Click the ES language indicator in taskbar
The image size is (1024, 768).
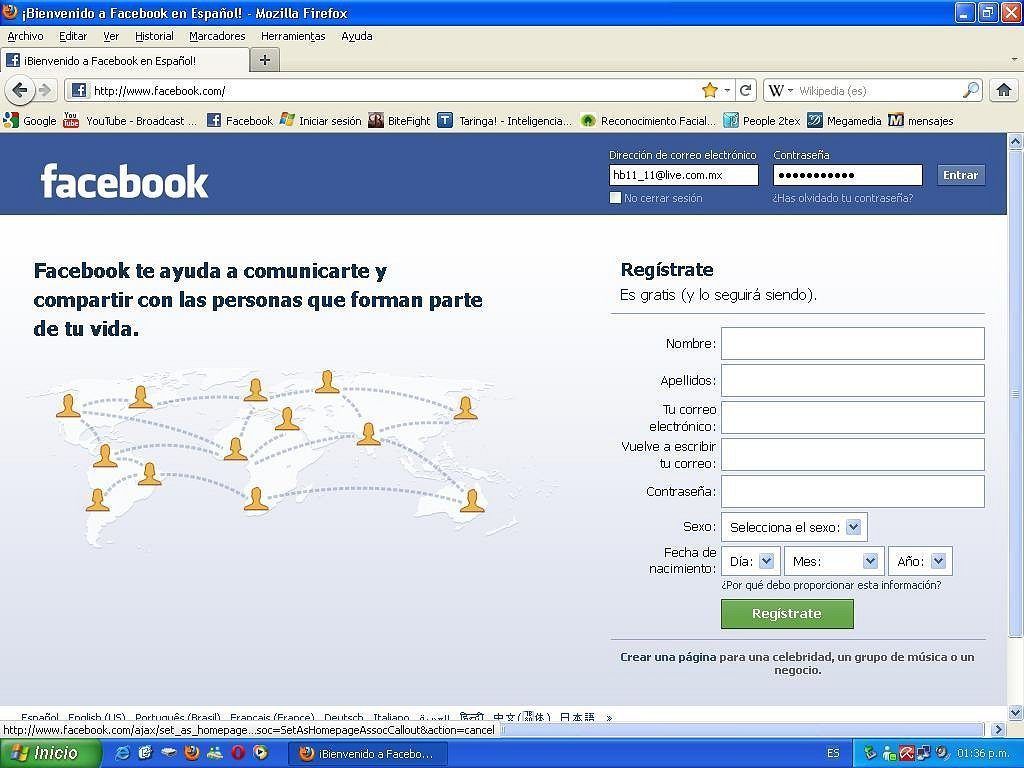[833, 753]
